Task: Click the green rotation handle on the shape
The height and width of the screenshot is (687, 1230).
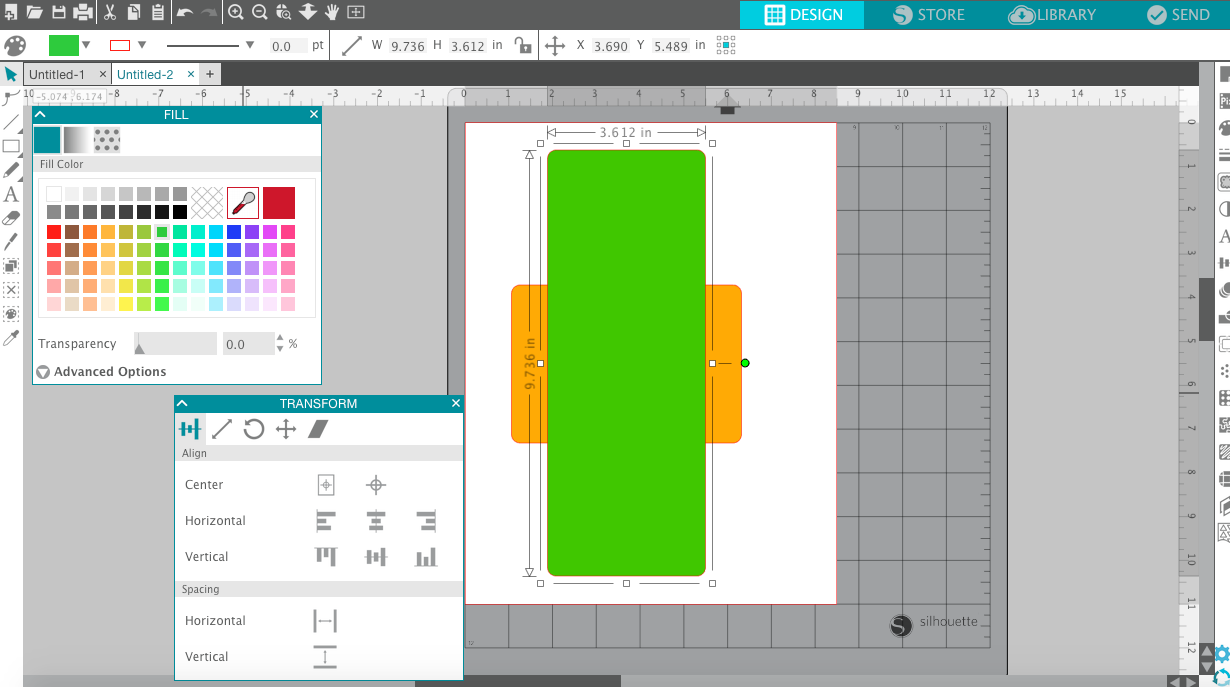Action: 745,363
